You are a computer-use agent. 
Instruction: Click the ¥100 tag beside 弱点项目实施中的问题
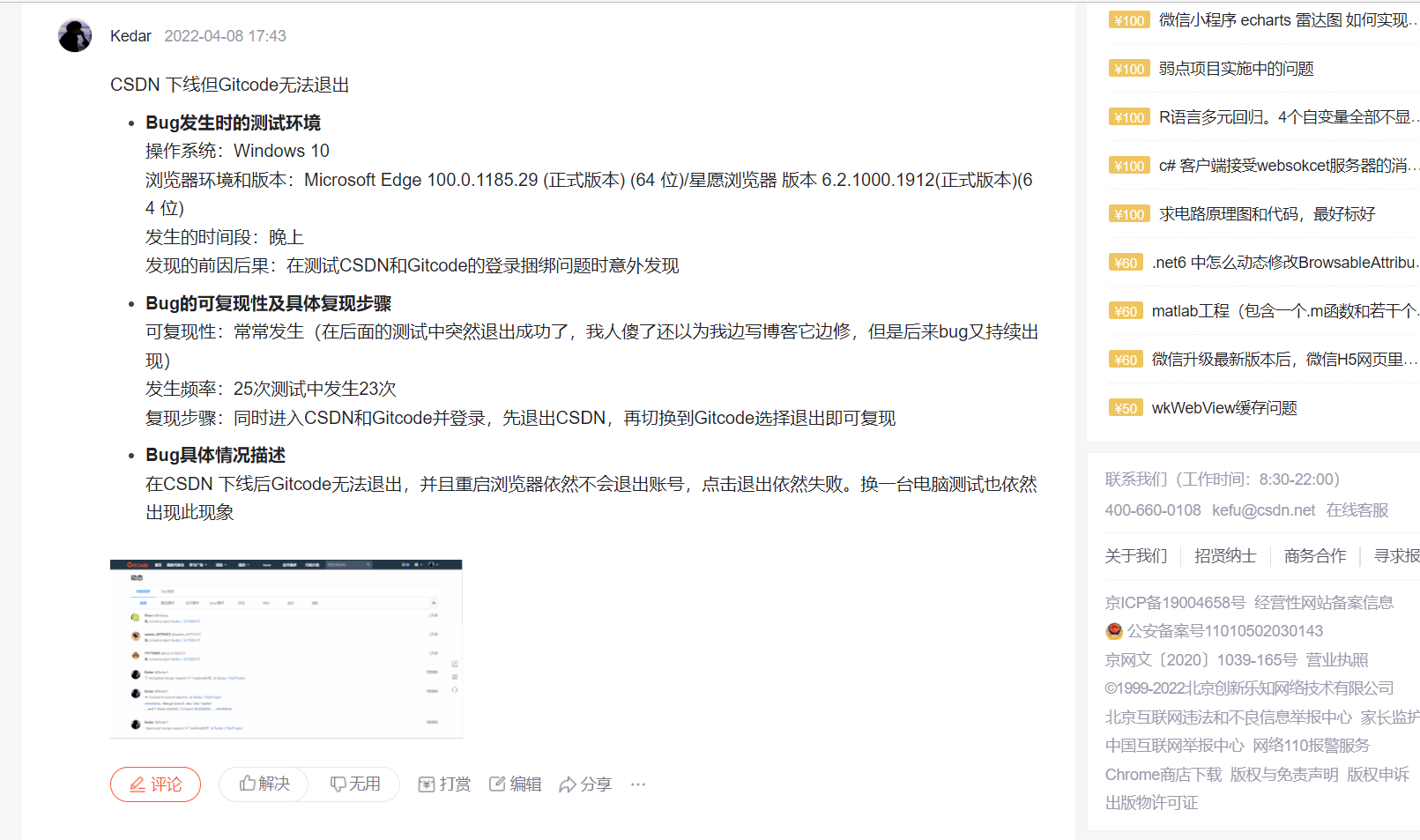click(x=1128, y=68)
